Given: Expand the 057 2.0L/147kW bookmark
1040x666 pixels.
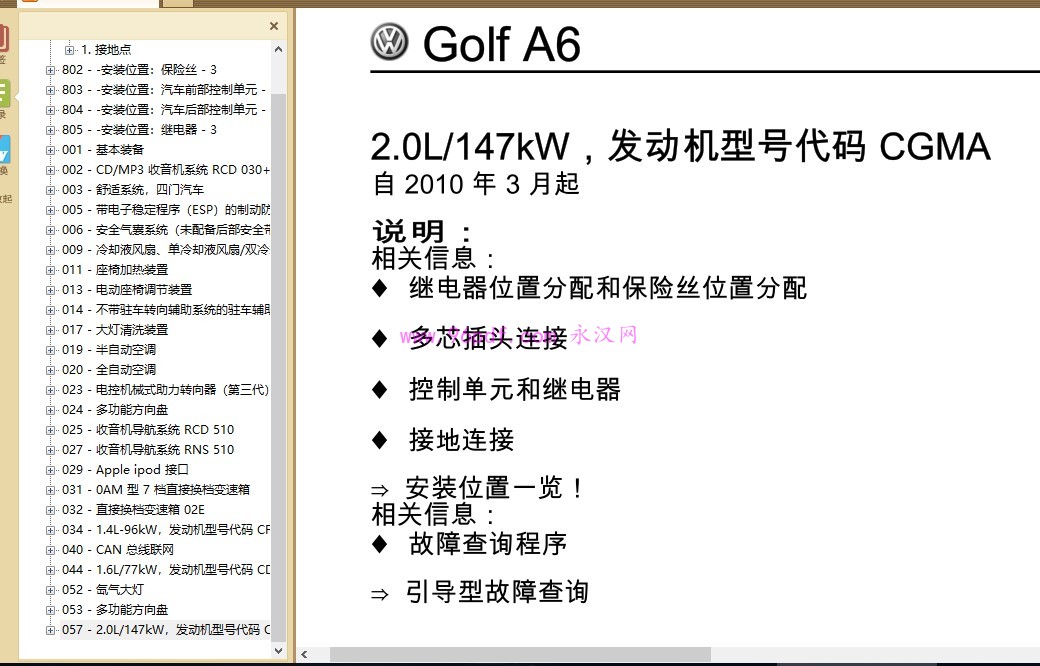Looking at the screenshot, I should click(50, 630).
